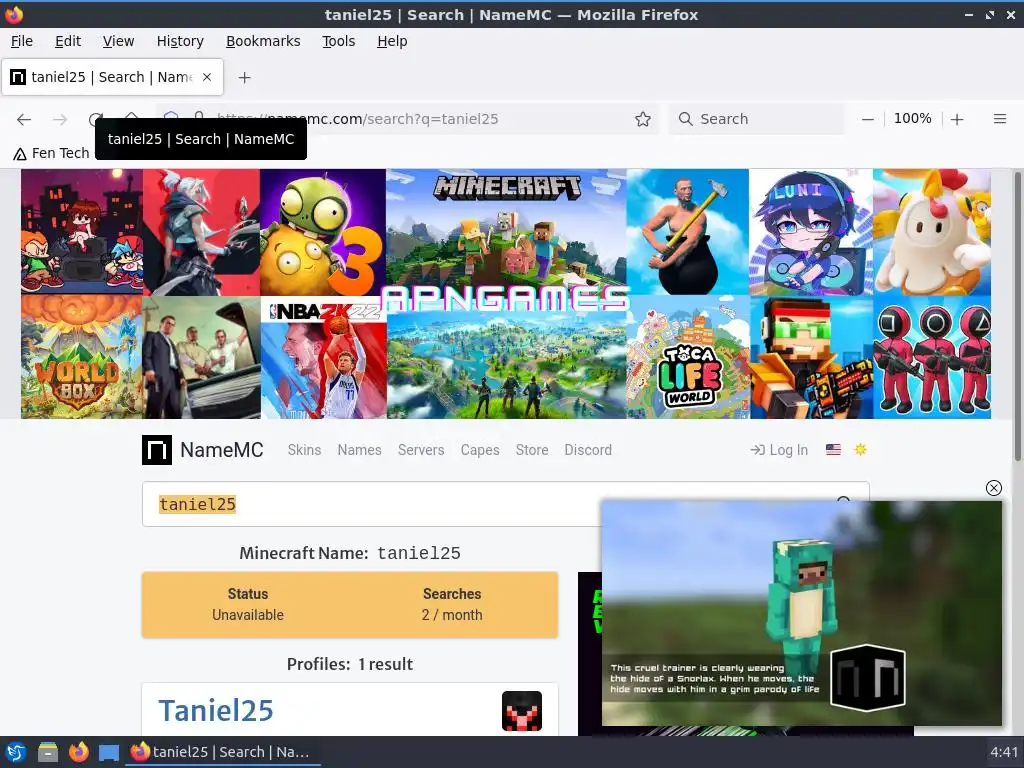Screen dimensions: 1024x768
Task: Click the taskbar clock showing 4:41
Action: [1004, 752]
